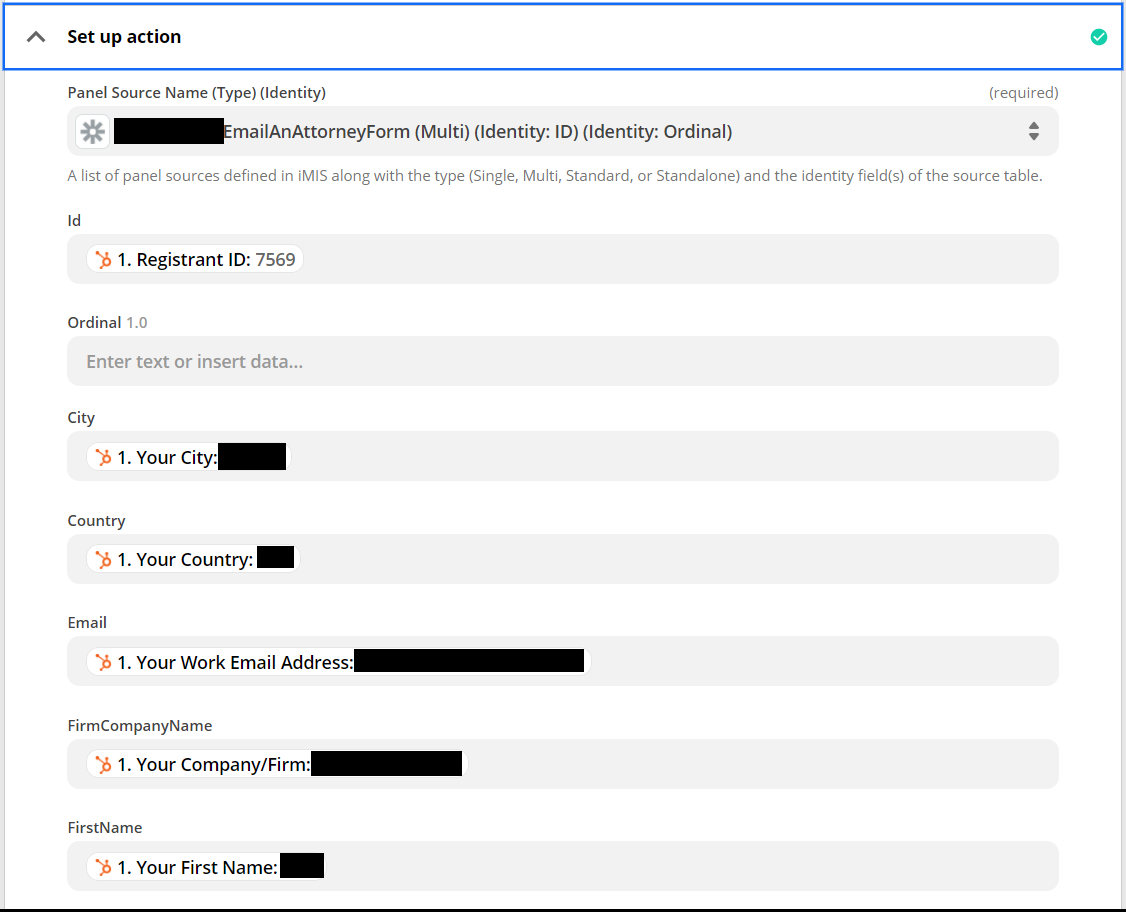
Task: Select the Registrant ID 7569 value text
Action: (x=275, y=260)
